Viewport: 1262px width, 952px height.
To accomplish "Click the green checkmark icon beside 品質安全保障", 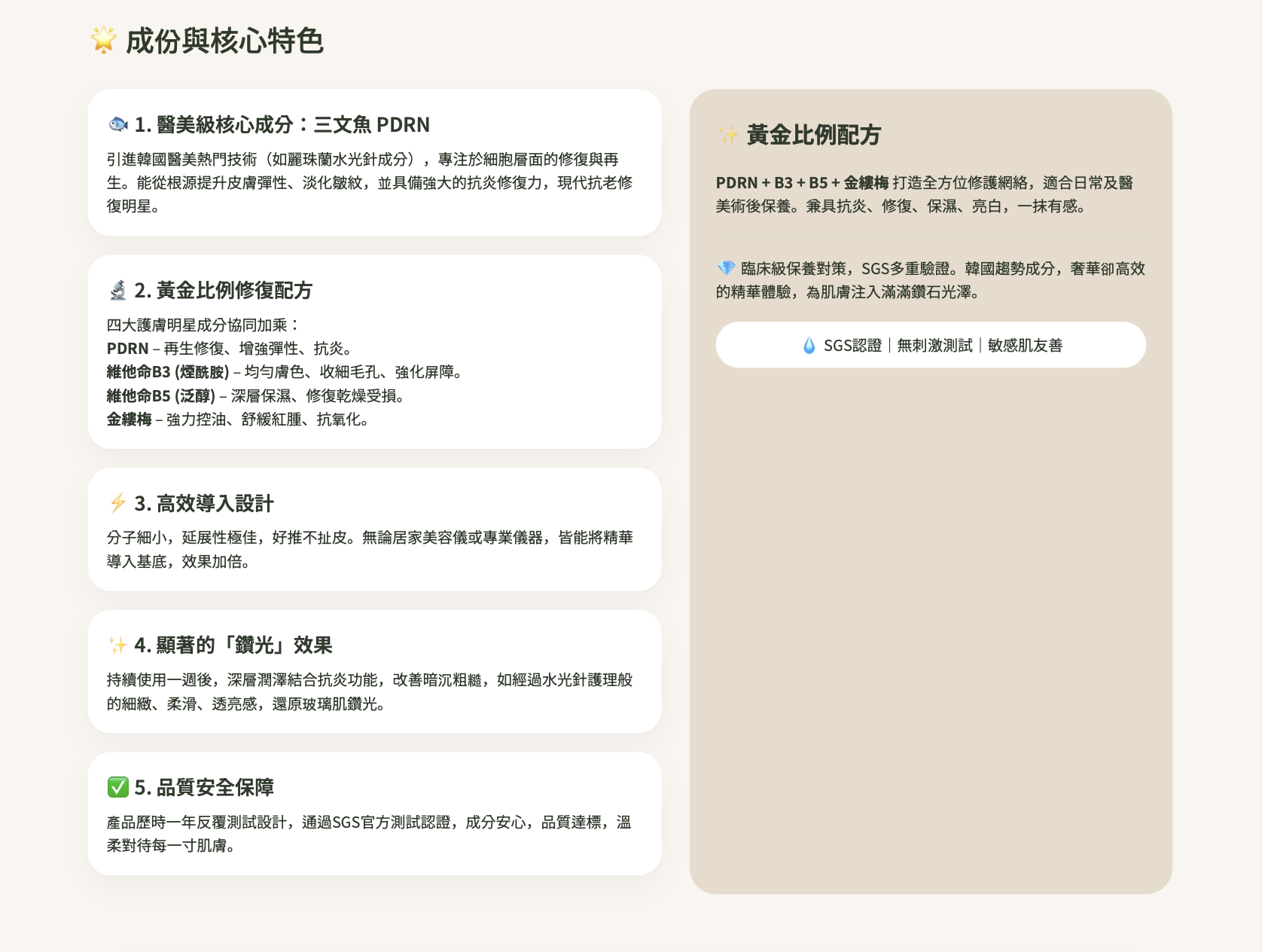I will click(118, 788).
